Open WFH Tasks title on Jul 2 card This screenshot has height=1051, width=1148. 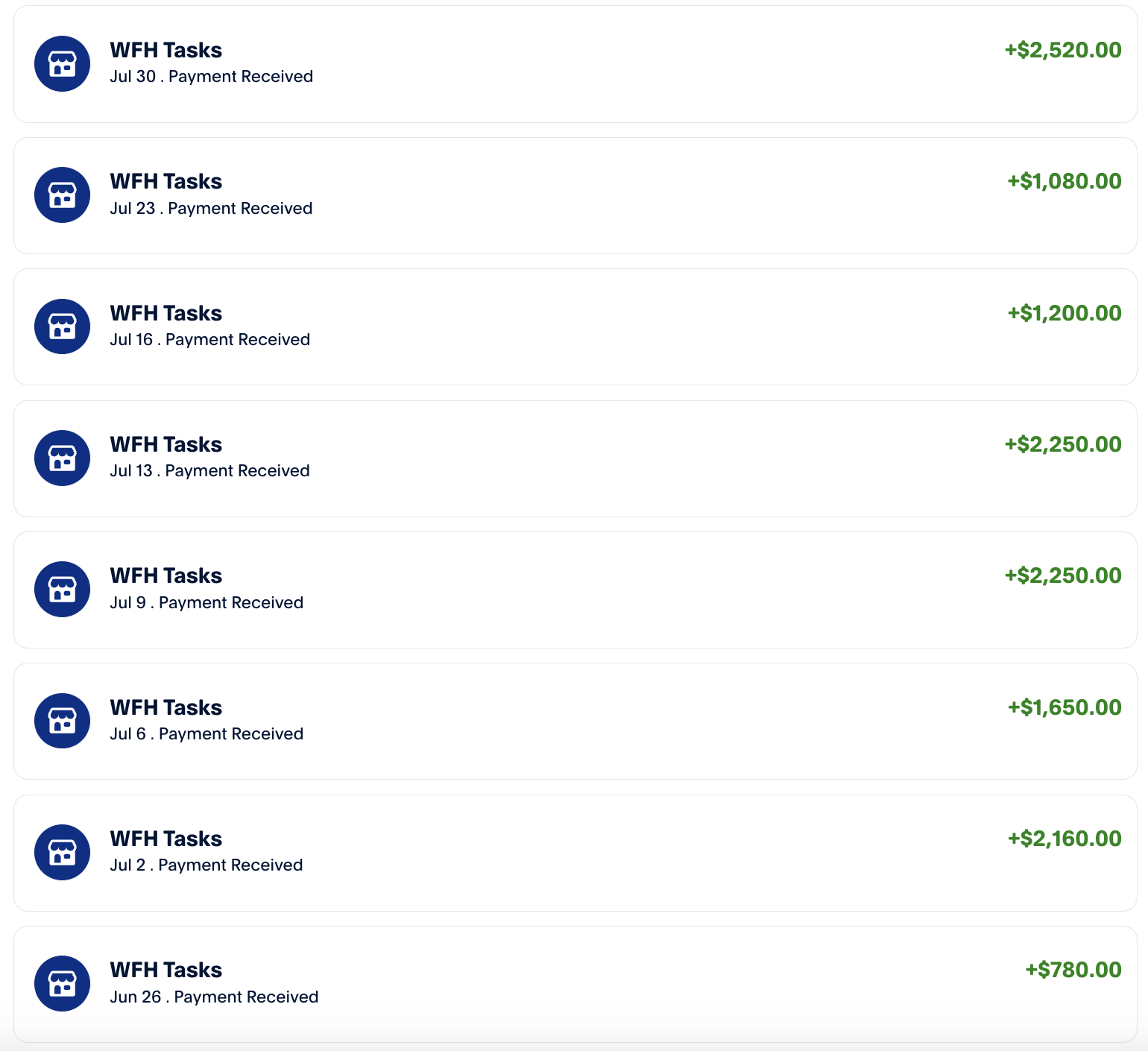pos(166,839)
